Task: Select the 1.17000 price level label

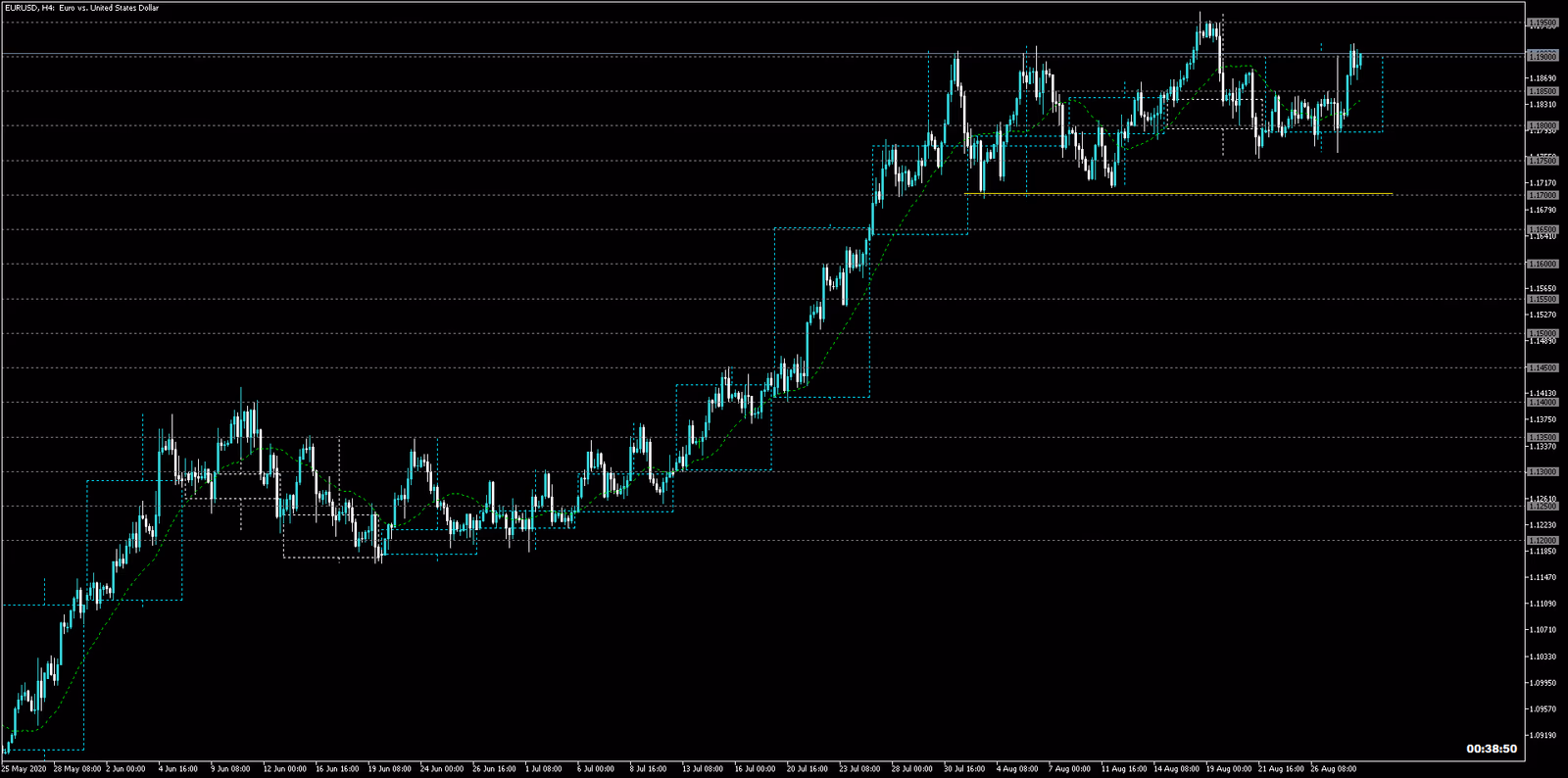Action: click(1543, 195)
